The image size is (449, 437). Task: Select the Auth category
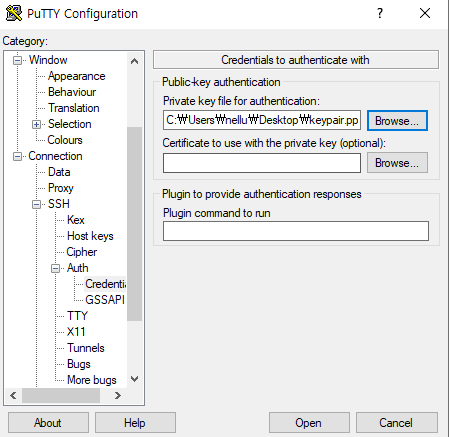[x=78, y=268]
